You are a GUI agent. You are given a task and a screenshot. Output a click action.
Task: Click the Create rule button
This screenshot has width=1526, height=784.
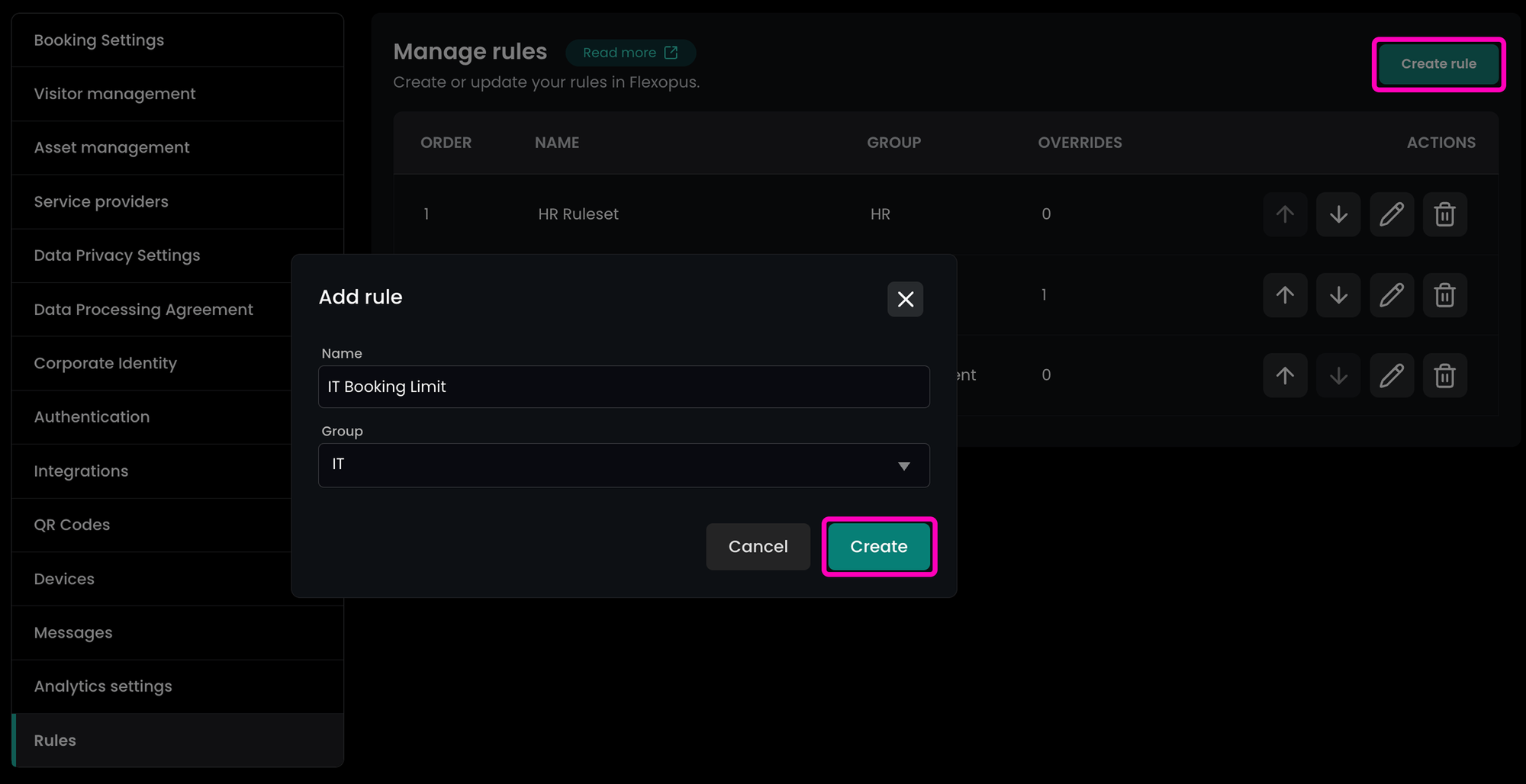point(1437,64)
